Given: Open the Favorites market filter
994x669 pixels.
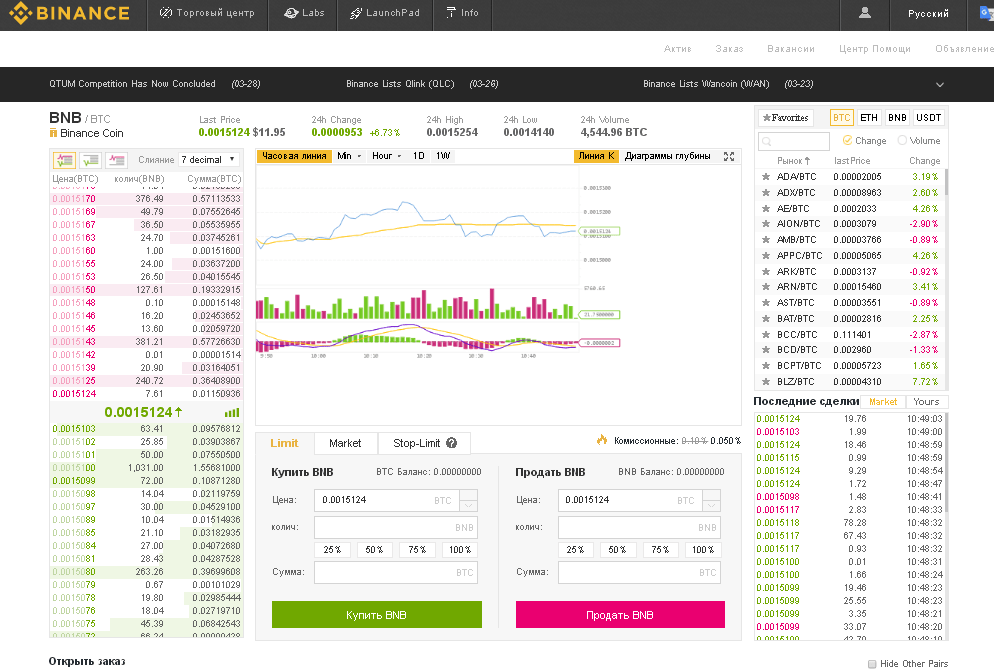Looking at the screenshot, I should (x=785, y=118).
